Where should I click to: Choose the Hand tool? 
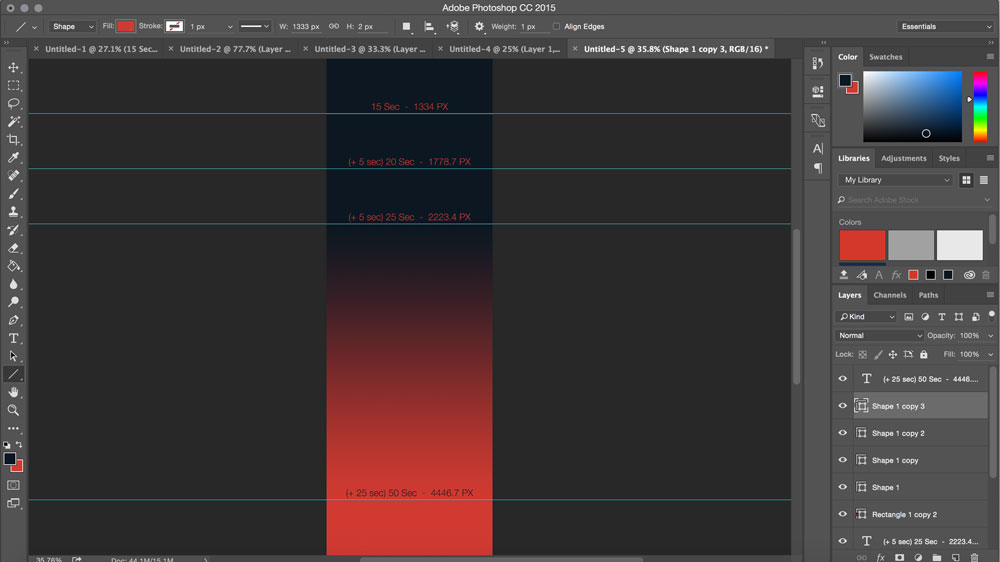(14, 392)
